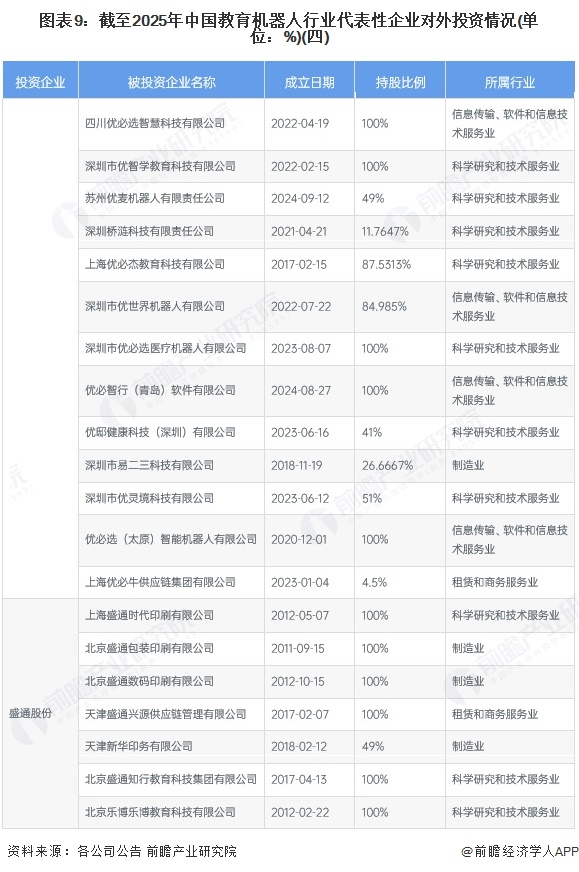Select the 持股比例 header cell

pyautogui.click(x=400, y=82)
